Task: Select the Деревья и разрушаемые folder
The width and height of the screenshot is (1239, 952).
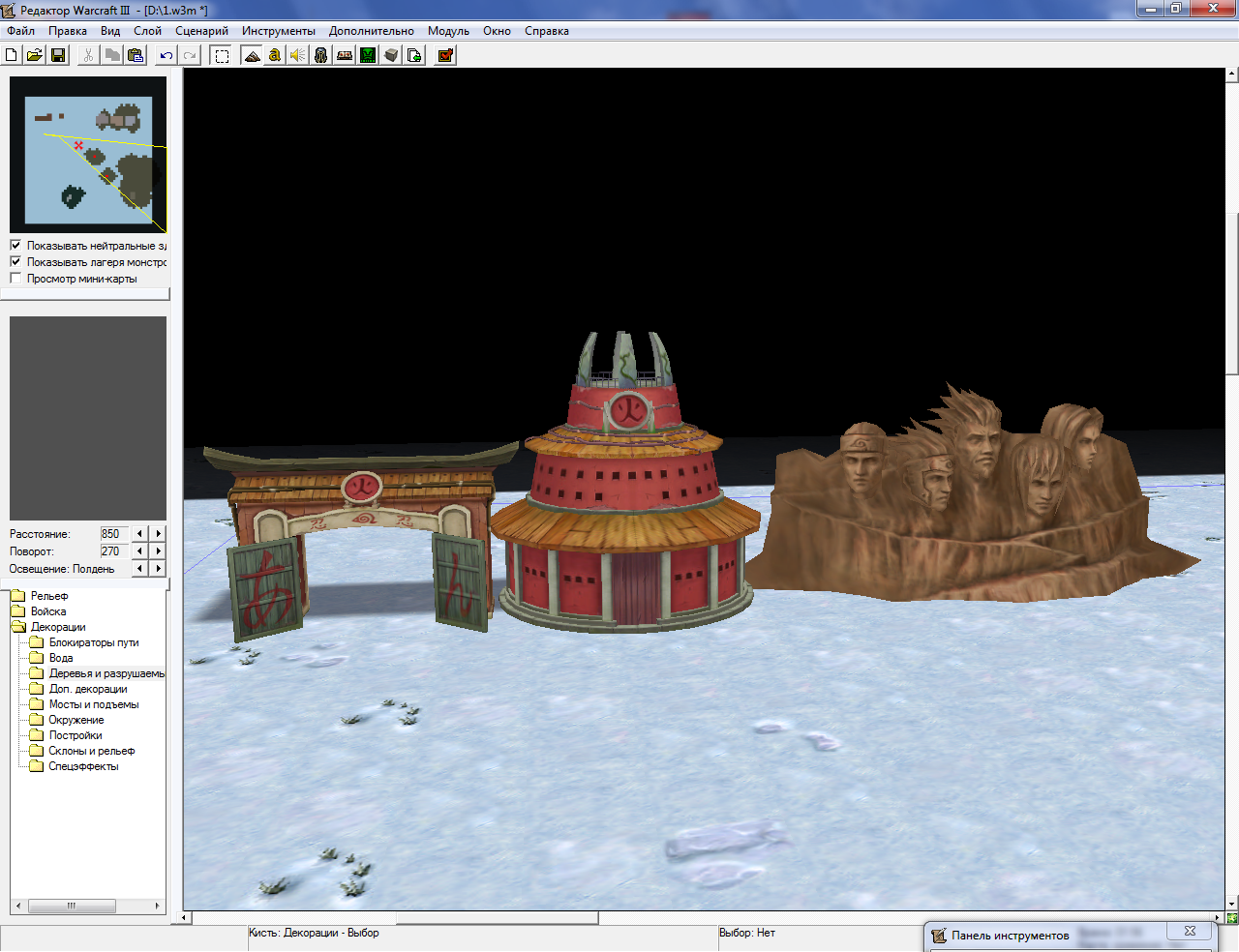Action: [x=106, y=673]
